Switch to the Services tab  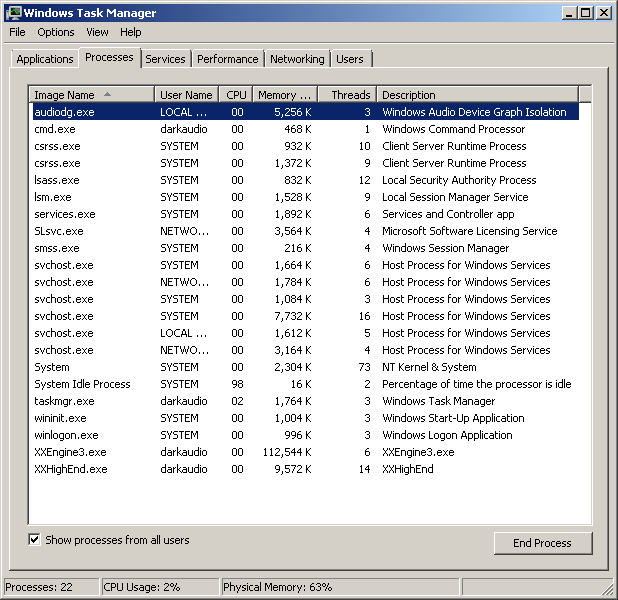[165, 59]
